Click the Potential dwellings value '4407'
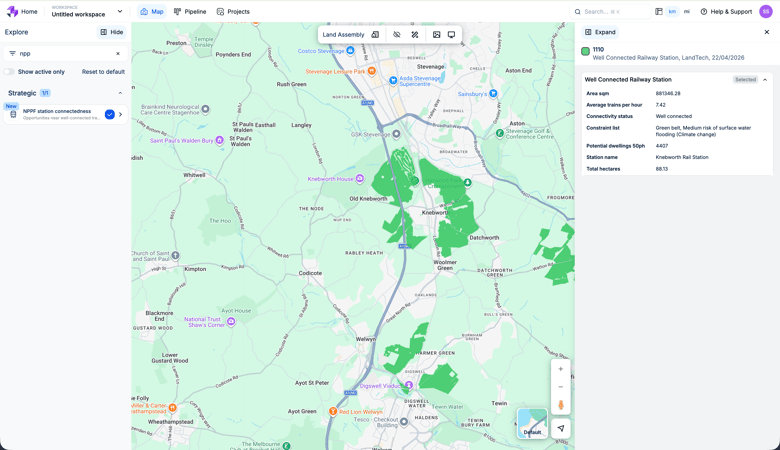 tap(662, 146)
